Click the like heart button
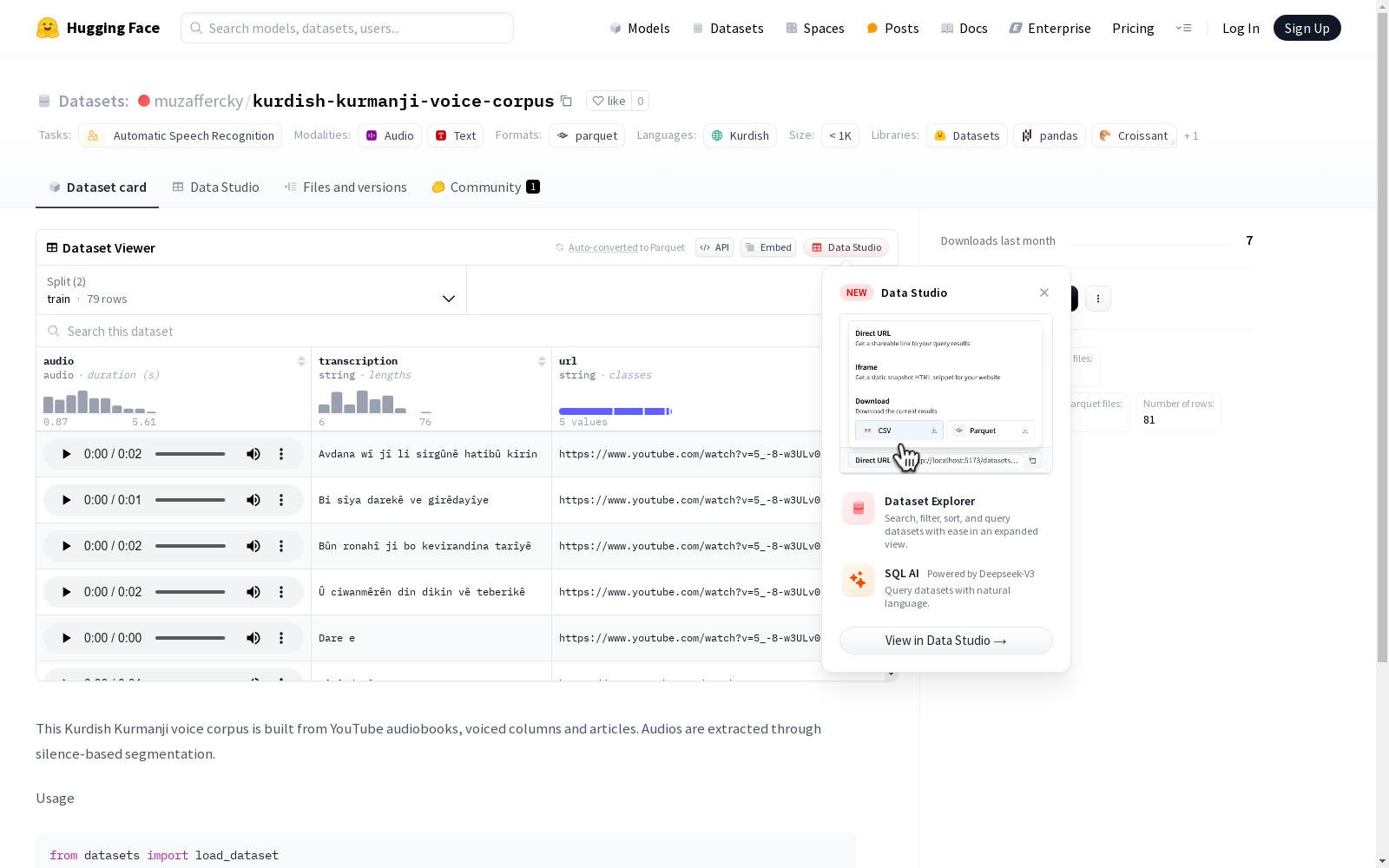The height and width of the screenshot is (868, 1389). [x=608, y=102]
